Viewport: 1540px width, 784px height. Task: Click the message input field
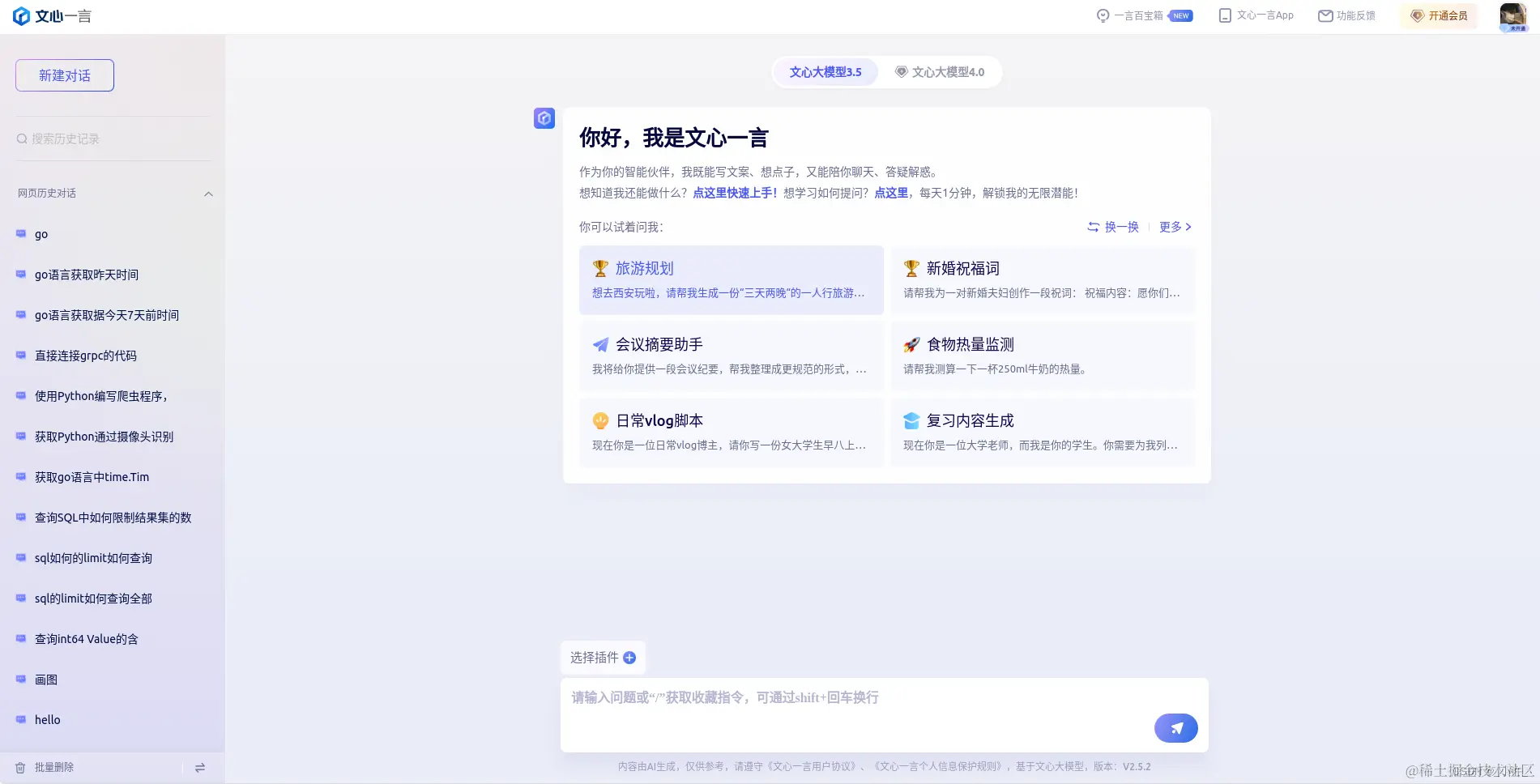pyautogui.click(x=810, y=697)
